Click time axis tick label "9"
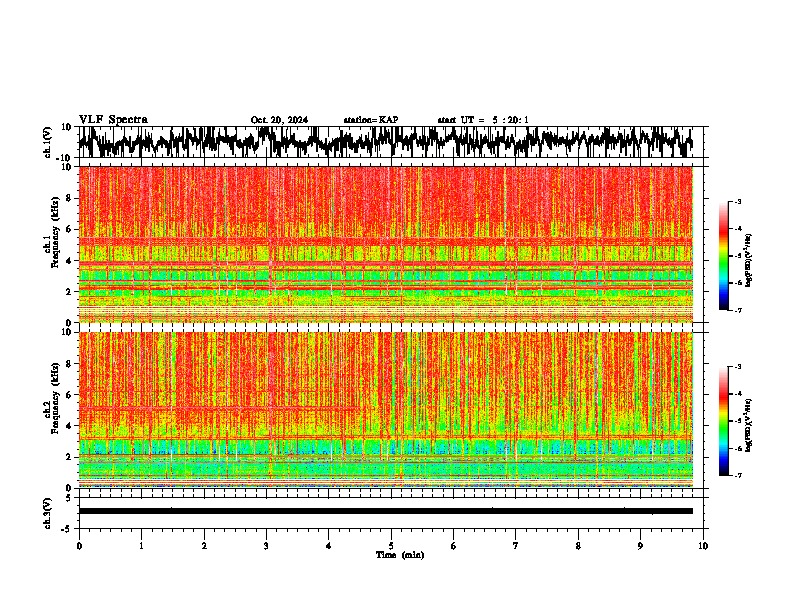 pyautogui.click(x=640, y=546)
